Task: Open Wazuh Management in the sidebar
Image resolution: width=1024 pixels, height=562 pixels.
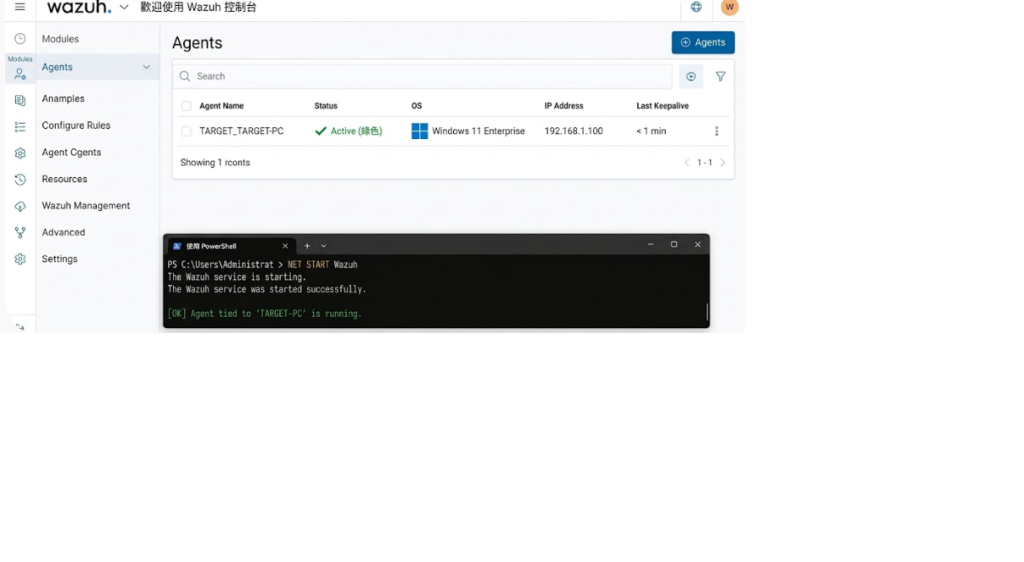Action: click(86, 206)
